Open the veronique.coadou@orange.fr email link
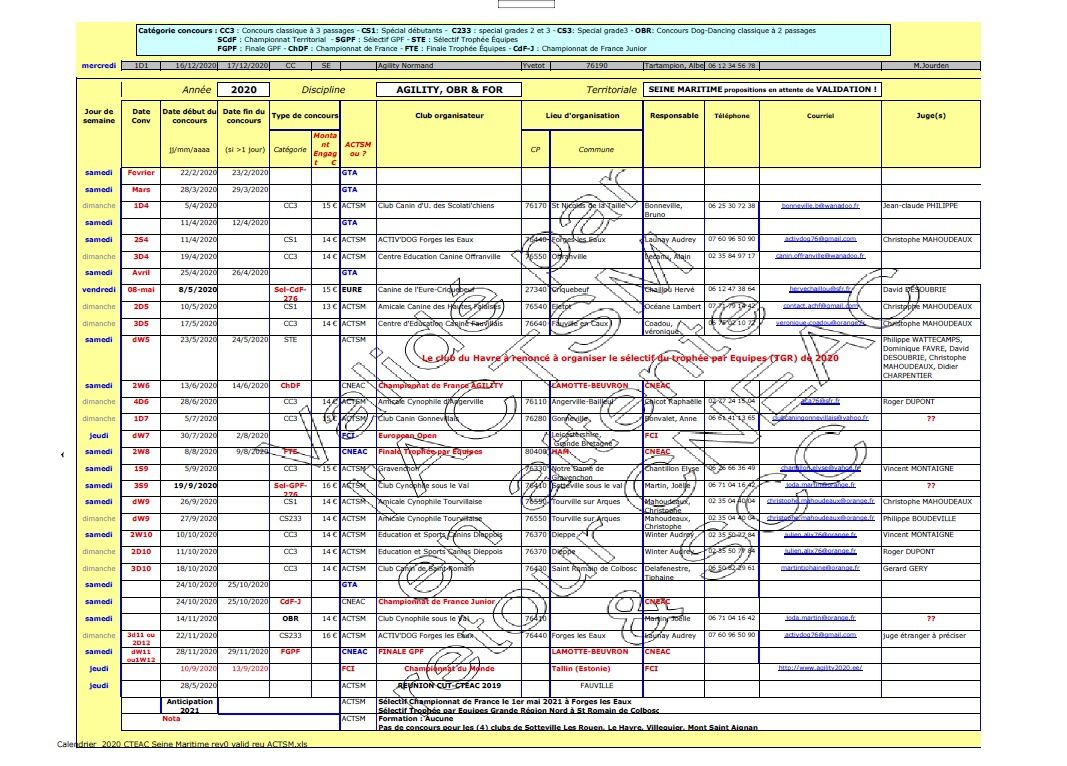 (x=820, y=323)
